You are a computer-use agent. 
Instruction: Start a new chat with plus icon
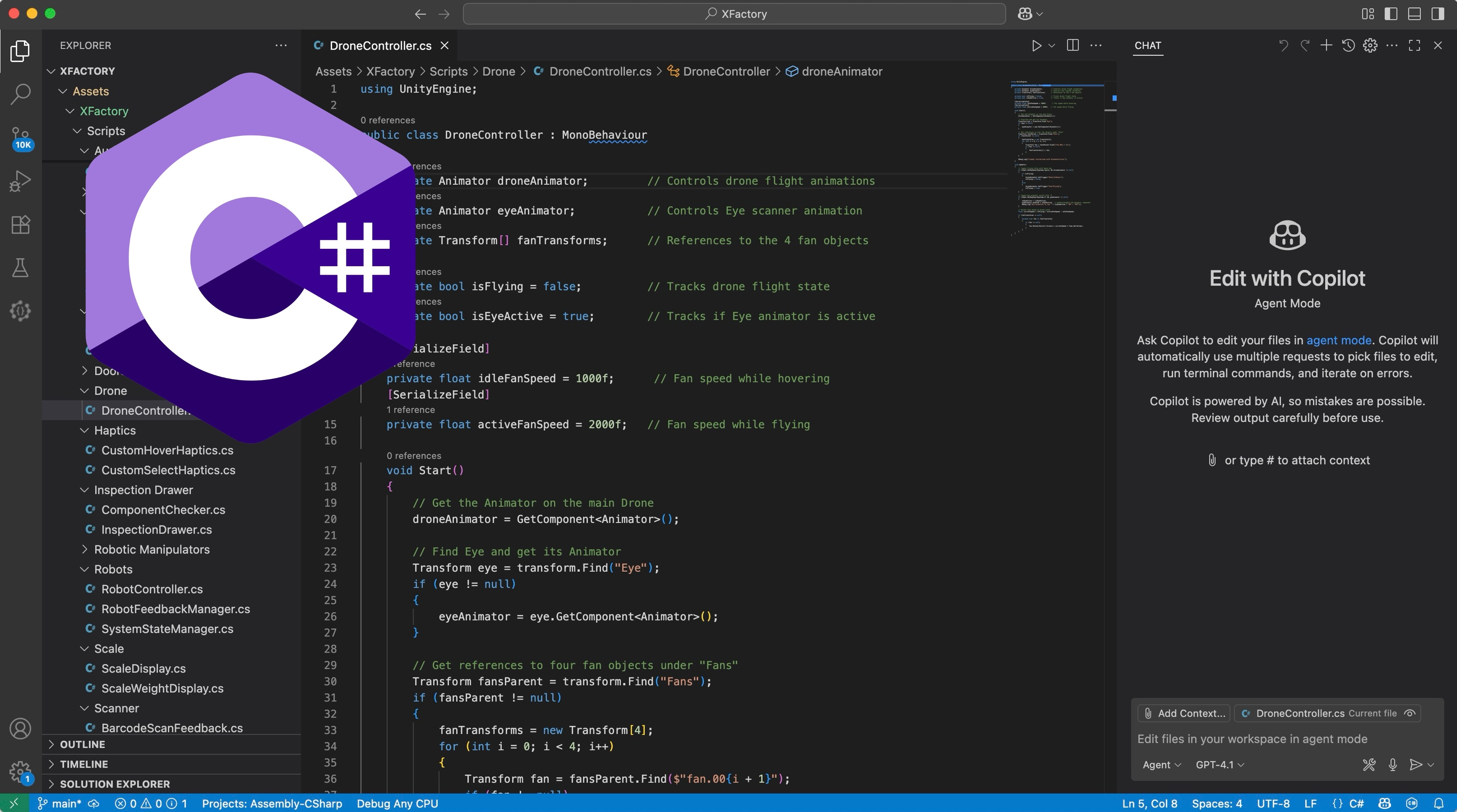click(1326, 45)
